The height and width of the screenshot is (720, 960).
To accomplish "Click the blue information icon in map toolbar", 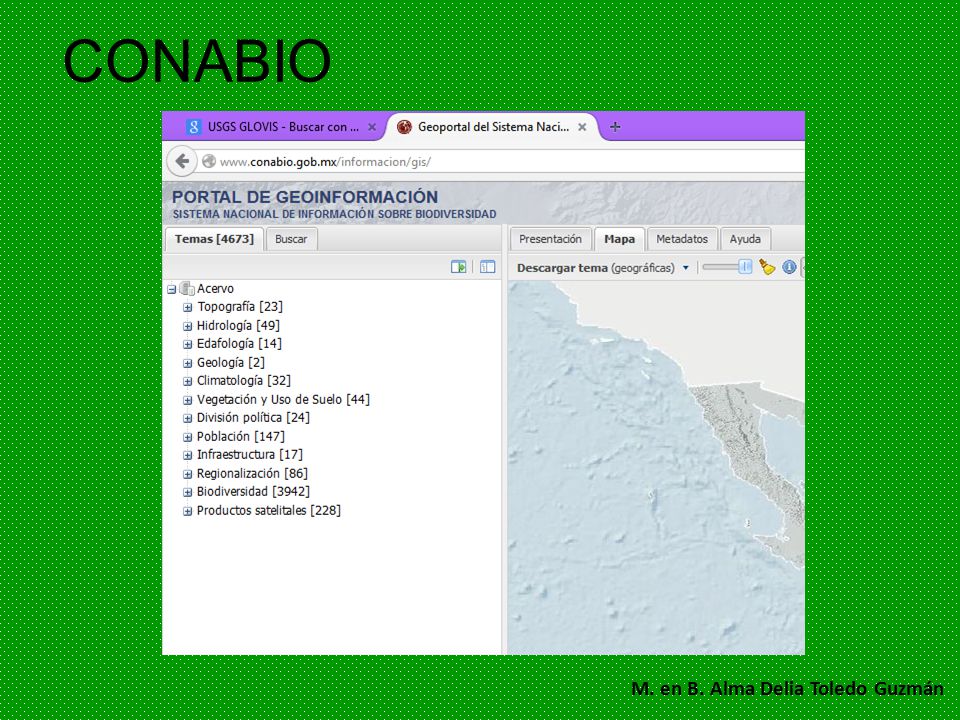I will [789, 267].
